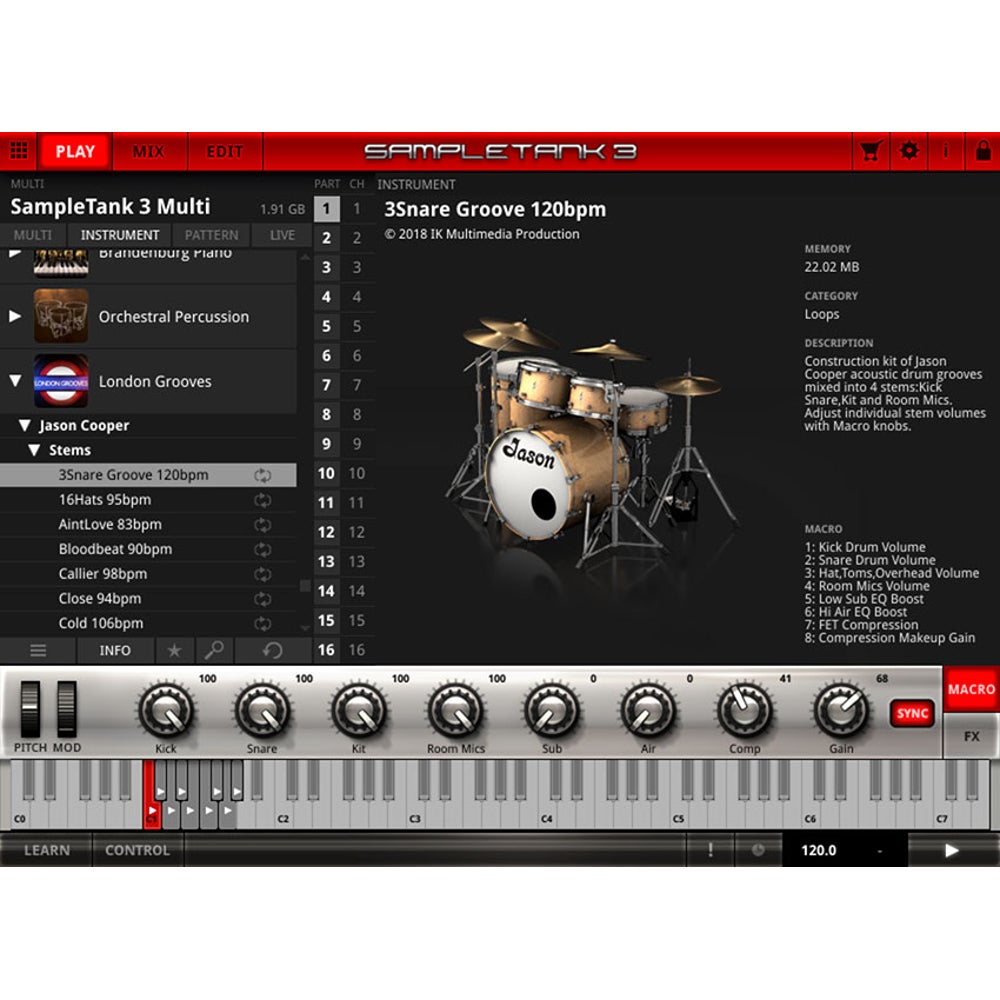
Task: Click the padlock icon
Action: (x=983, y=151)
